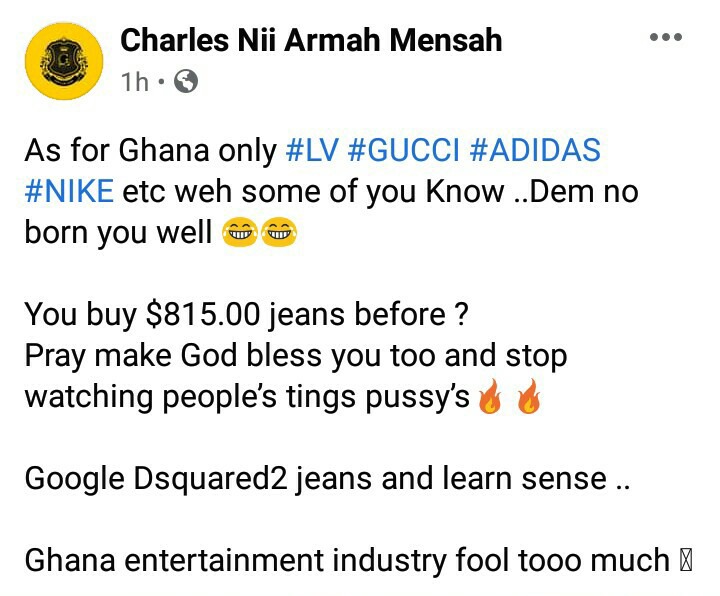Screen dimensions: 720x596
Task: Open the 1h post timestamp
Action: pos(135,82)
